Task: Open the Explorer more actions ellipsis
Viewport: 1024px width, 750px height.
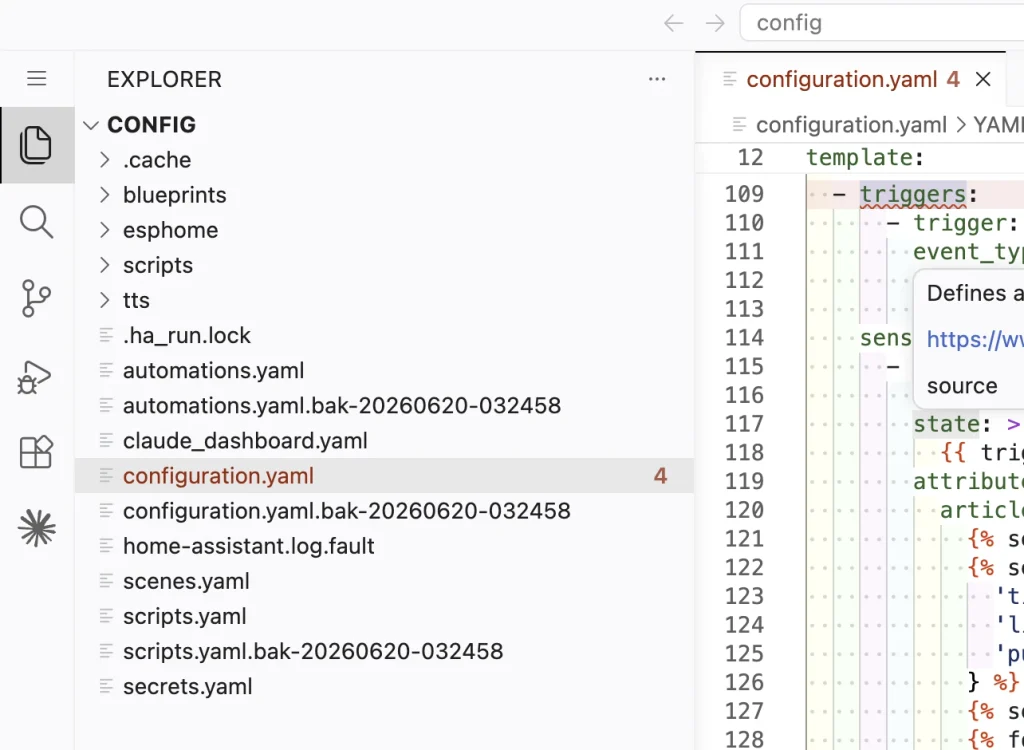Action: pos(657,79)
